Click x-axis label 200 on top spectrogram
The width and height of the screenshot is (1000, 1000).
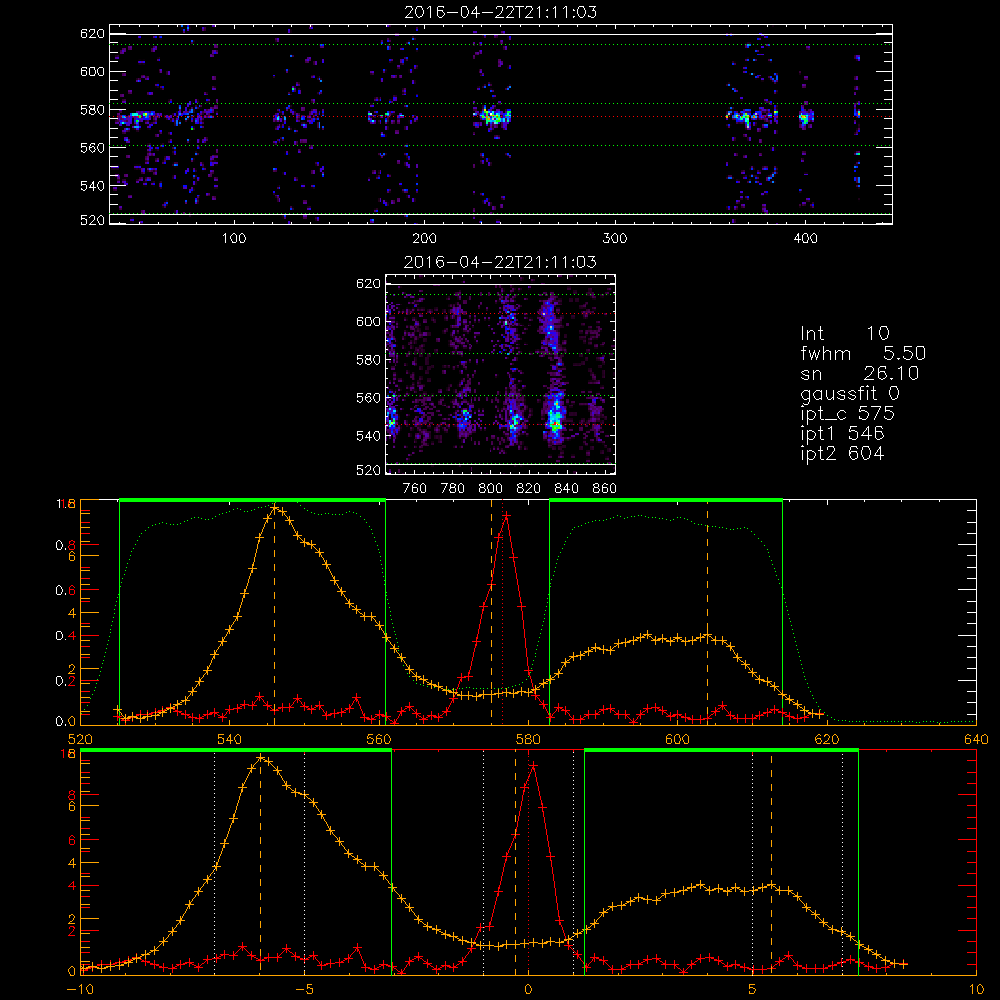(x=424, y=239)
